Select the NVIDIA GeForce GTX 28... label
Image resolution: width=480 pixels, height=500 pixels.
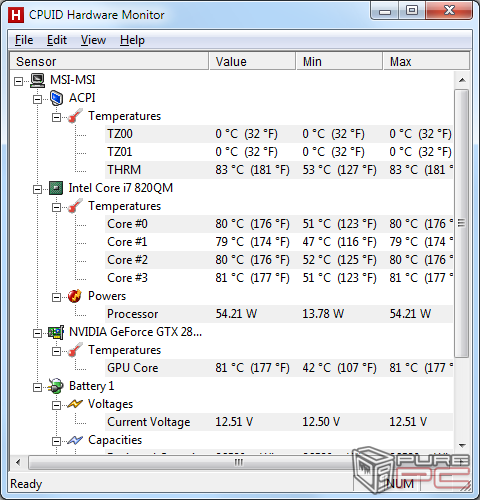[x=135, y=332]
